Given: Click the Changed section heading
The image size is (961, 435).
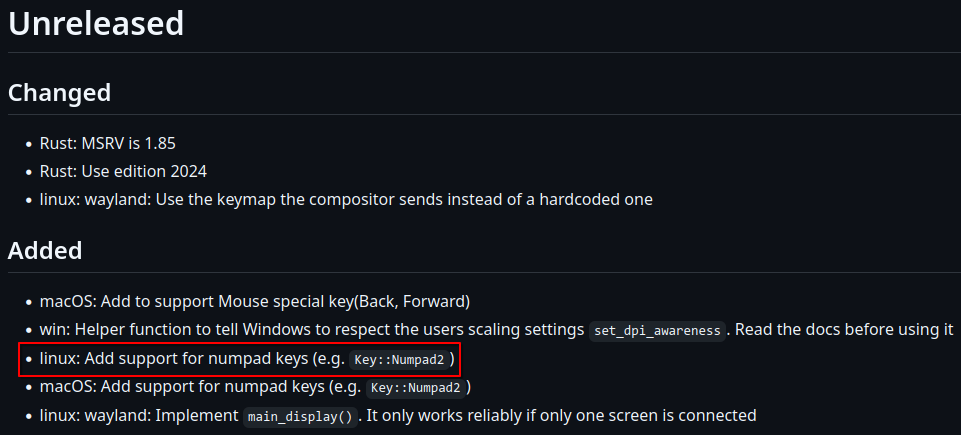Looking at the screenshot, I should (59, 93).
